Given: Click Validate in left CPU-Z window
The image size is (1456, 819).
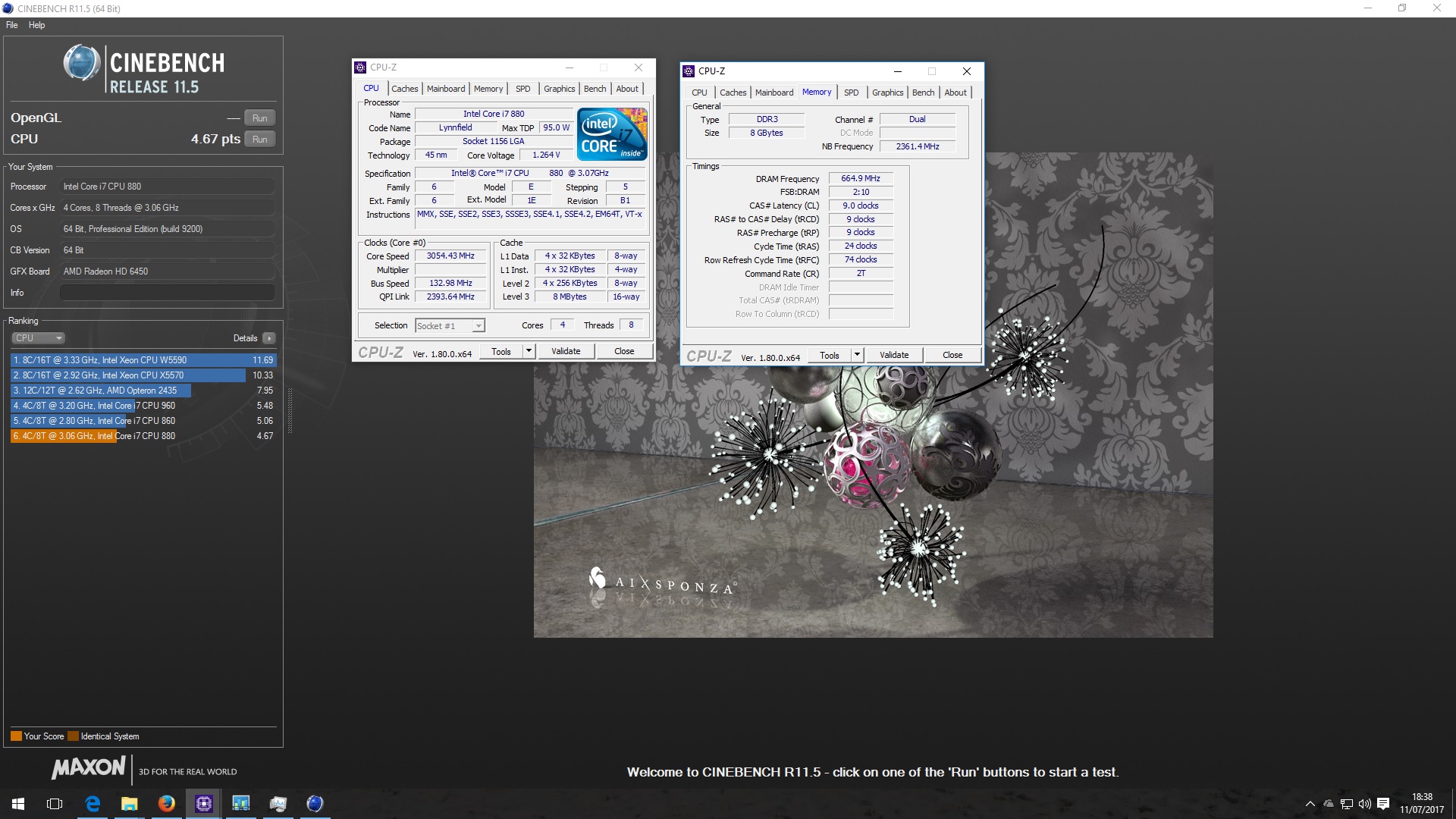Looking at the screenshot, I should (566, 352).
